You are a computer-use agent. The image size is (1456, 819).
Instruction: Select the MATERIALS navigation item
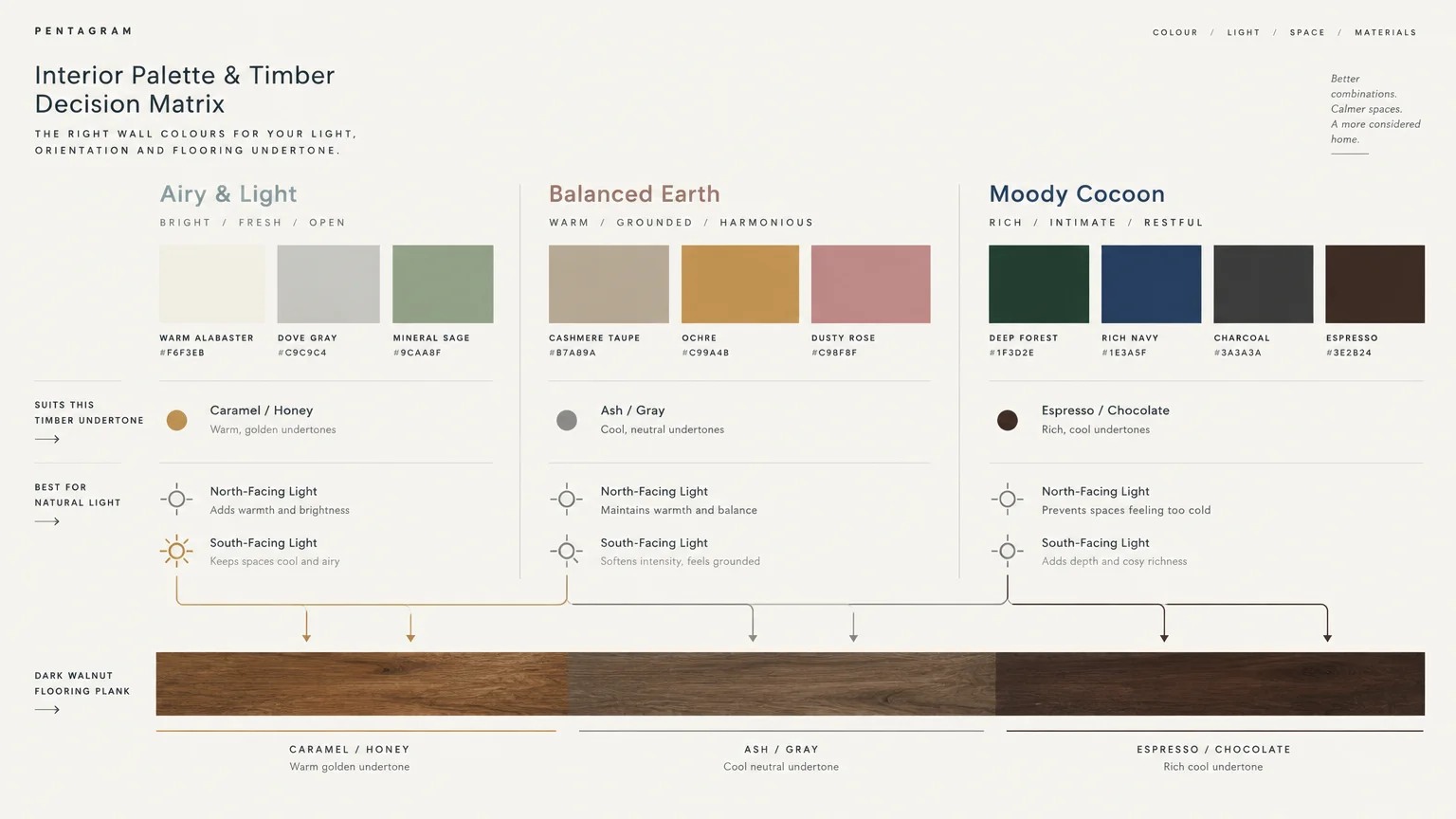click(1386, 32)
